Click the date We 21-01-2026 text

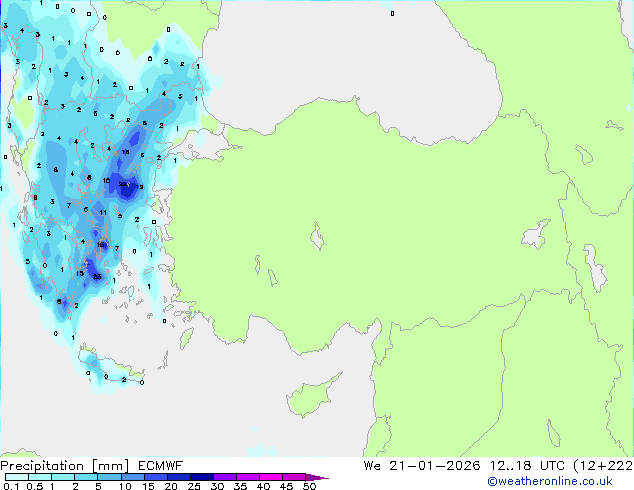(x=422, y=466)
